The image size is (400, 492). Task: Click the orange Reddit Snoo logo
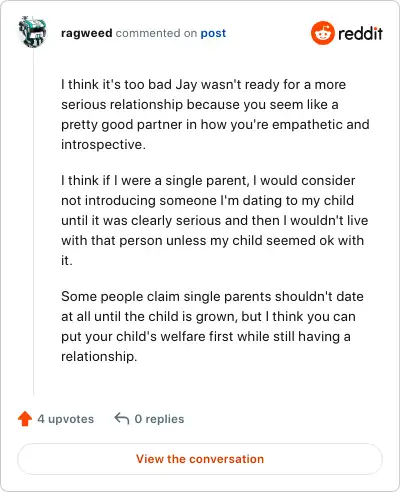322,33
